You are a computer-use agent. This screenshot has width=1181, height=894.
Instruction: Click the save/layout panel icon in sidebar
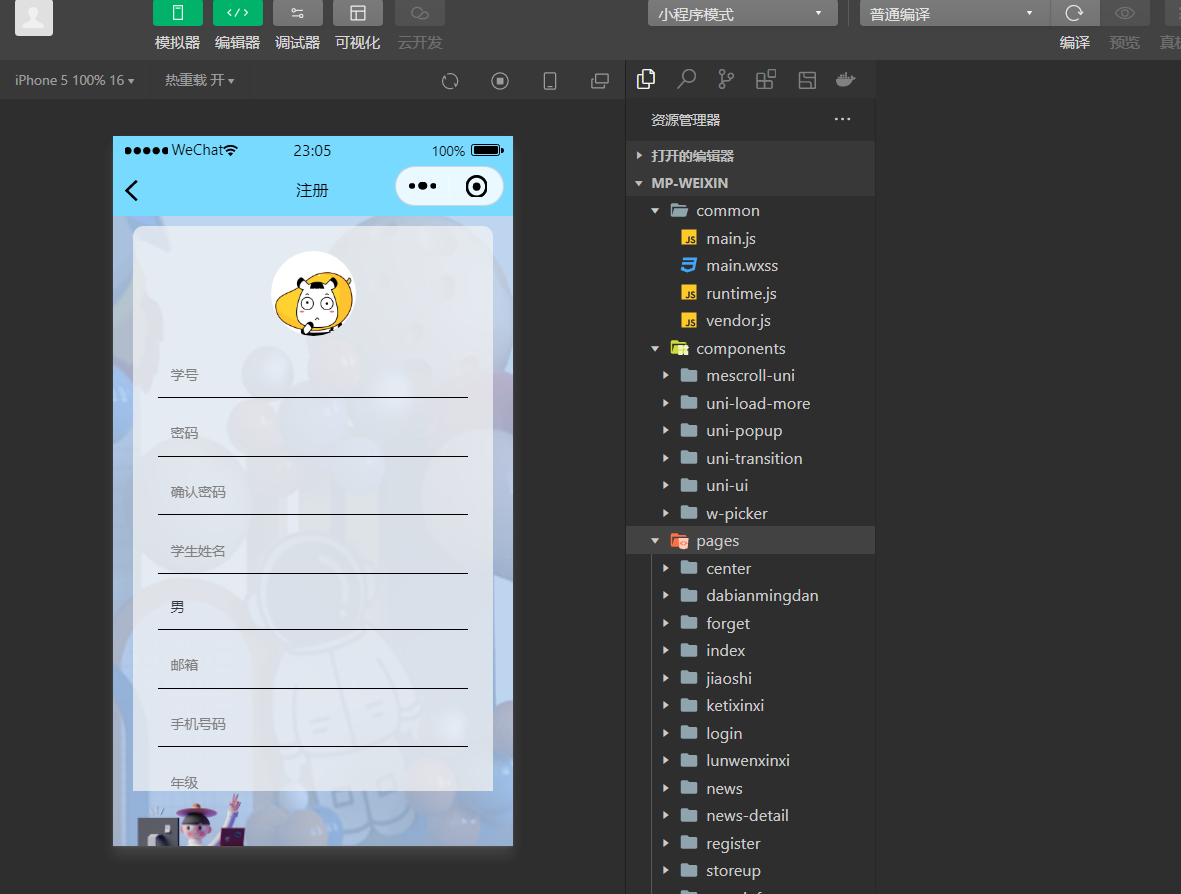(x=807, y=80)
